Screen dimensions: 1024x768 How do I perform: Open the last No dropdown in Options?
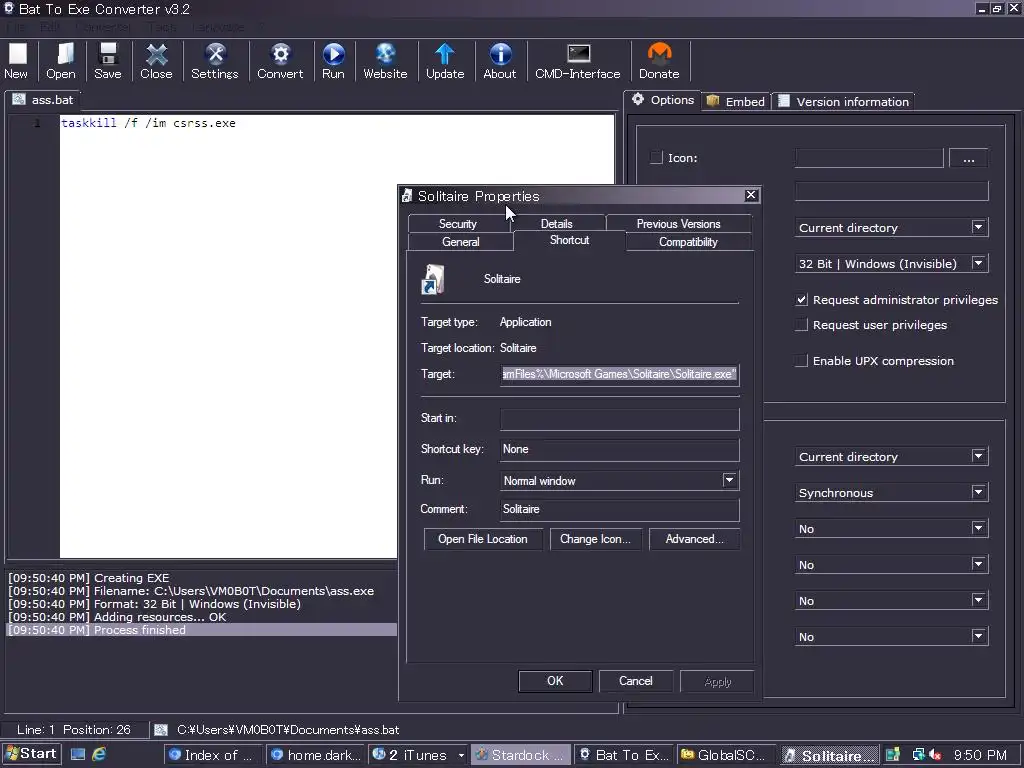pyautogui.click(x=978, y=635)
